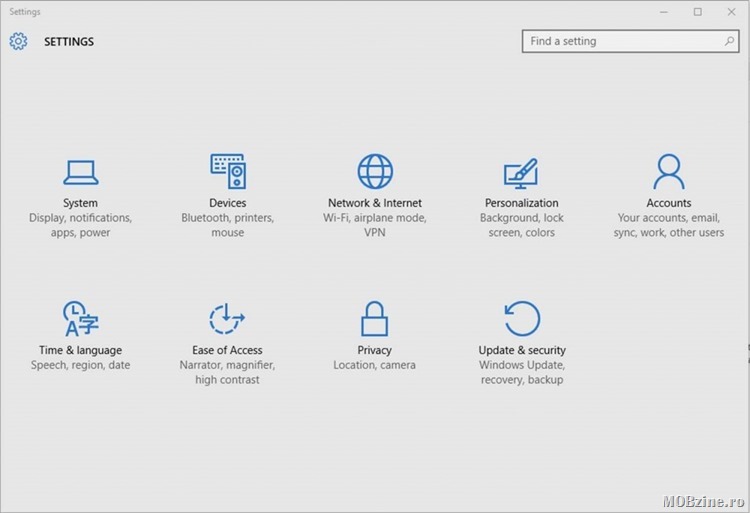750x513 pixels.
Task: Close the Settings window
Action: point(731,12)
